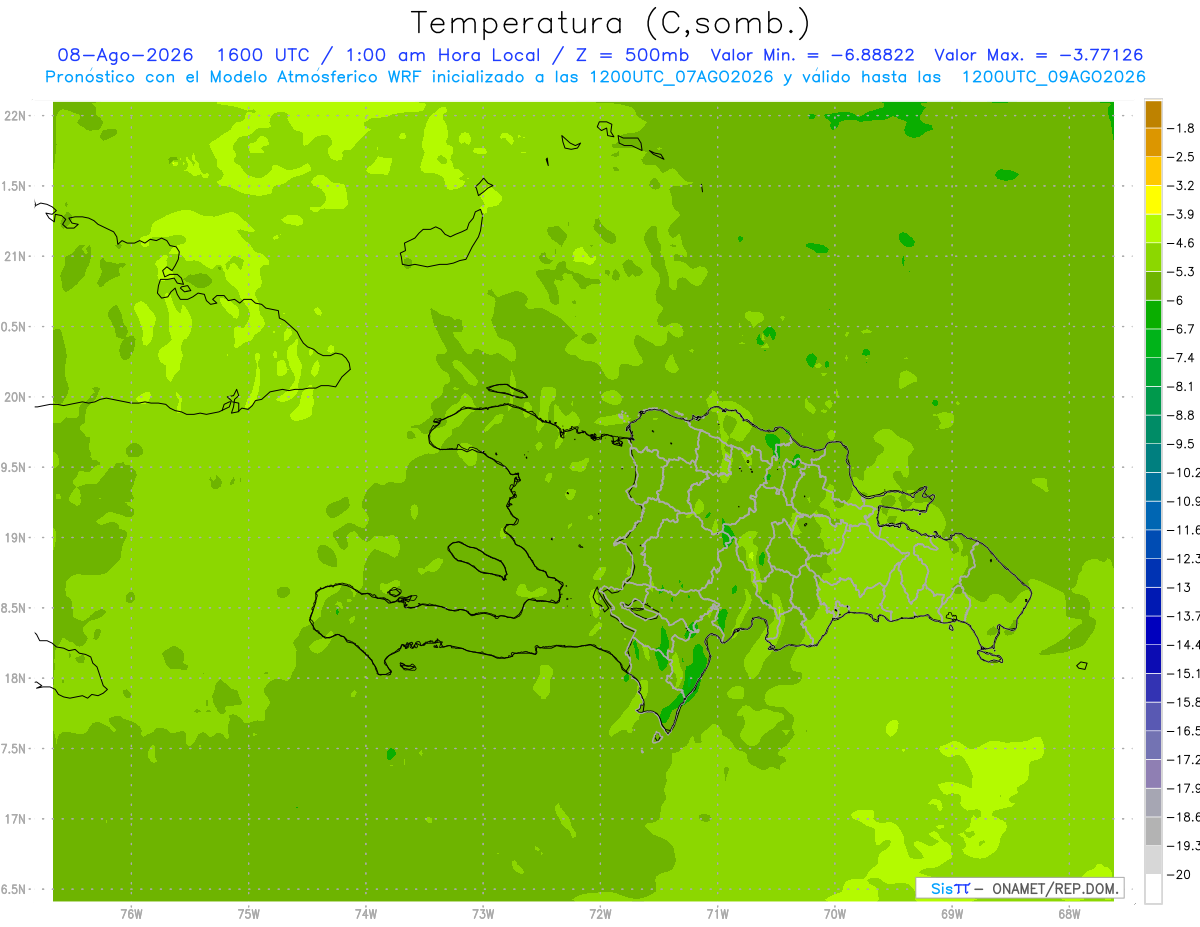Click the 75W longitude label
The width and height of the screenshot is (1200, 927).
pyautogui.click(x=249, y=914)
